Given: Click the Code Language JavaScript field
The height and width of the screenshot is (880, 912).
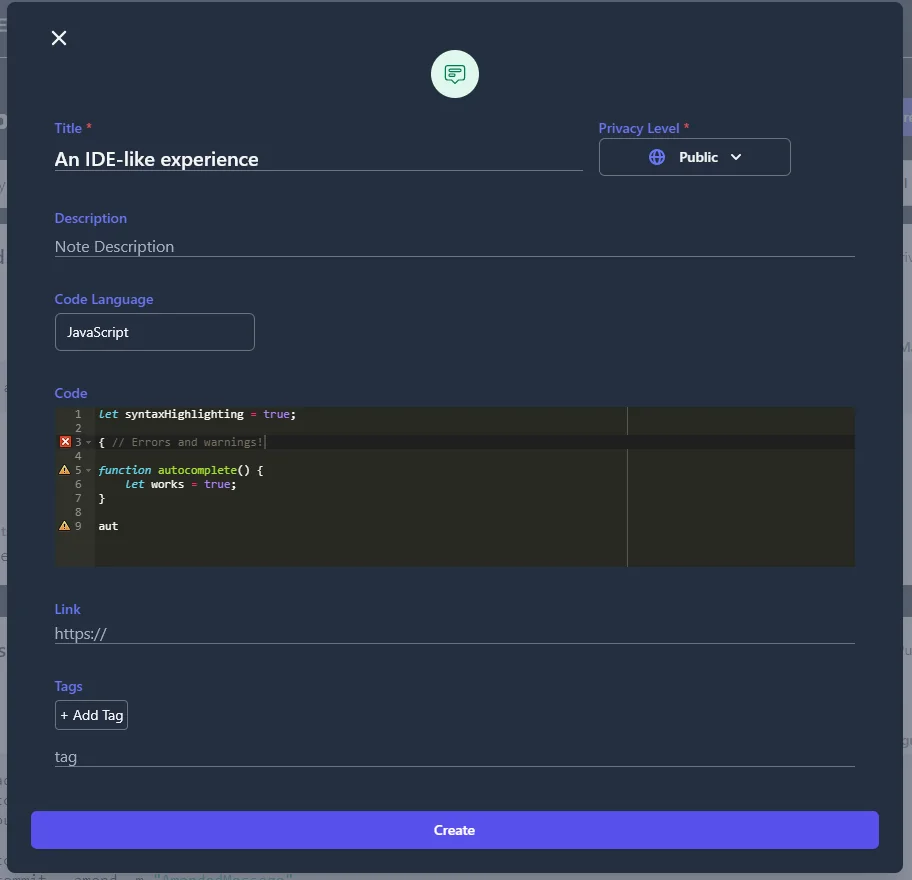Looking at the screenshot, I should (155, 332).
